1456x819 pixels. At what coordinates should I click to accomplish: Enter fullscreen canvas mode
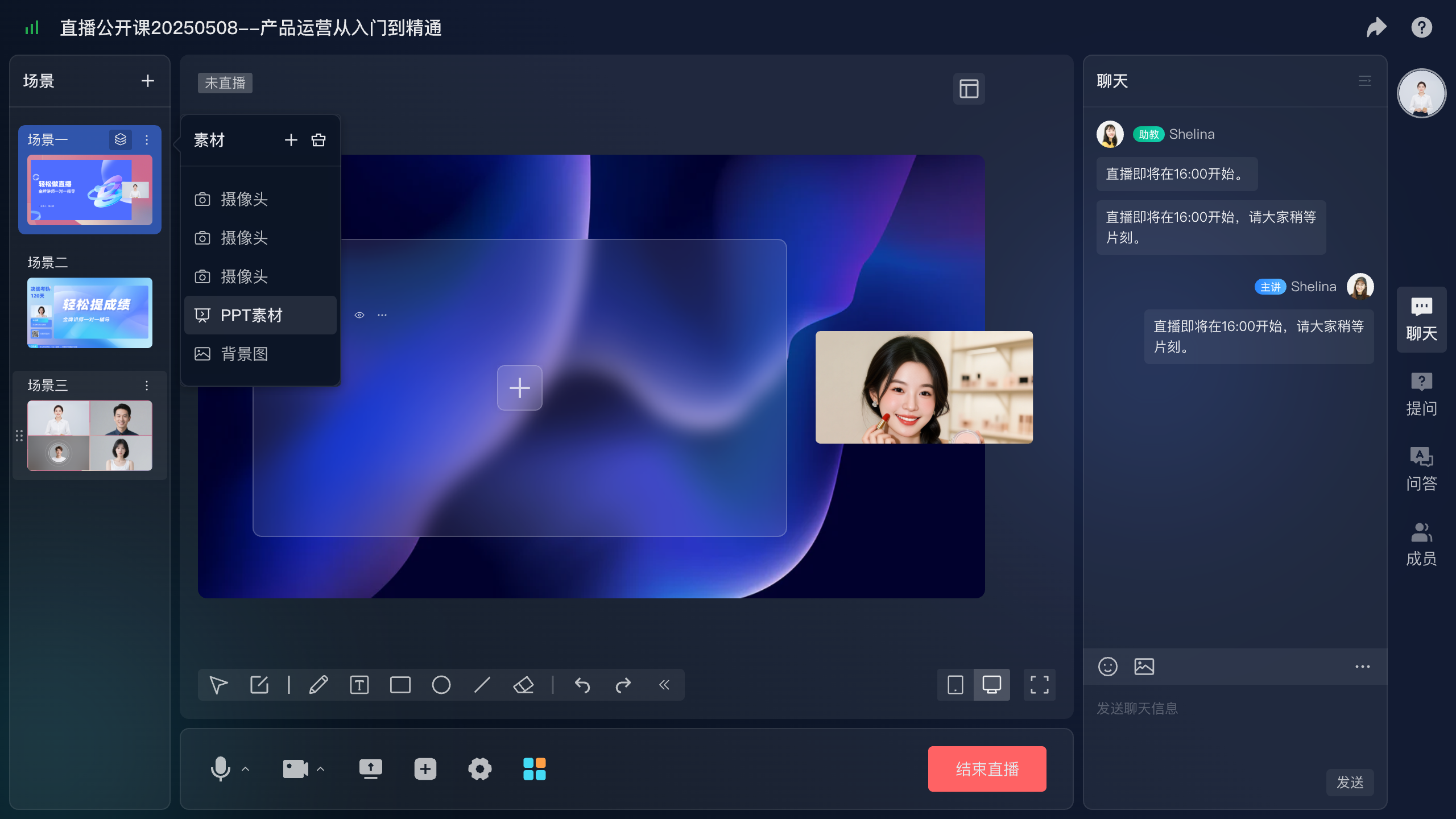pyautogui.click(x=1040, y=685)
